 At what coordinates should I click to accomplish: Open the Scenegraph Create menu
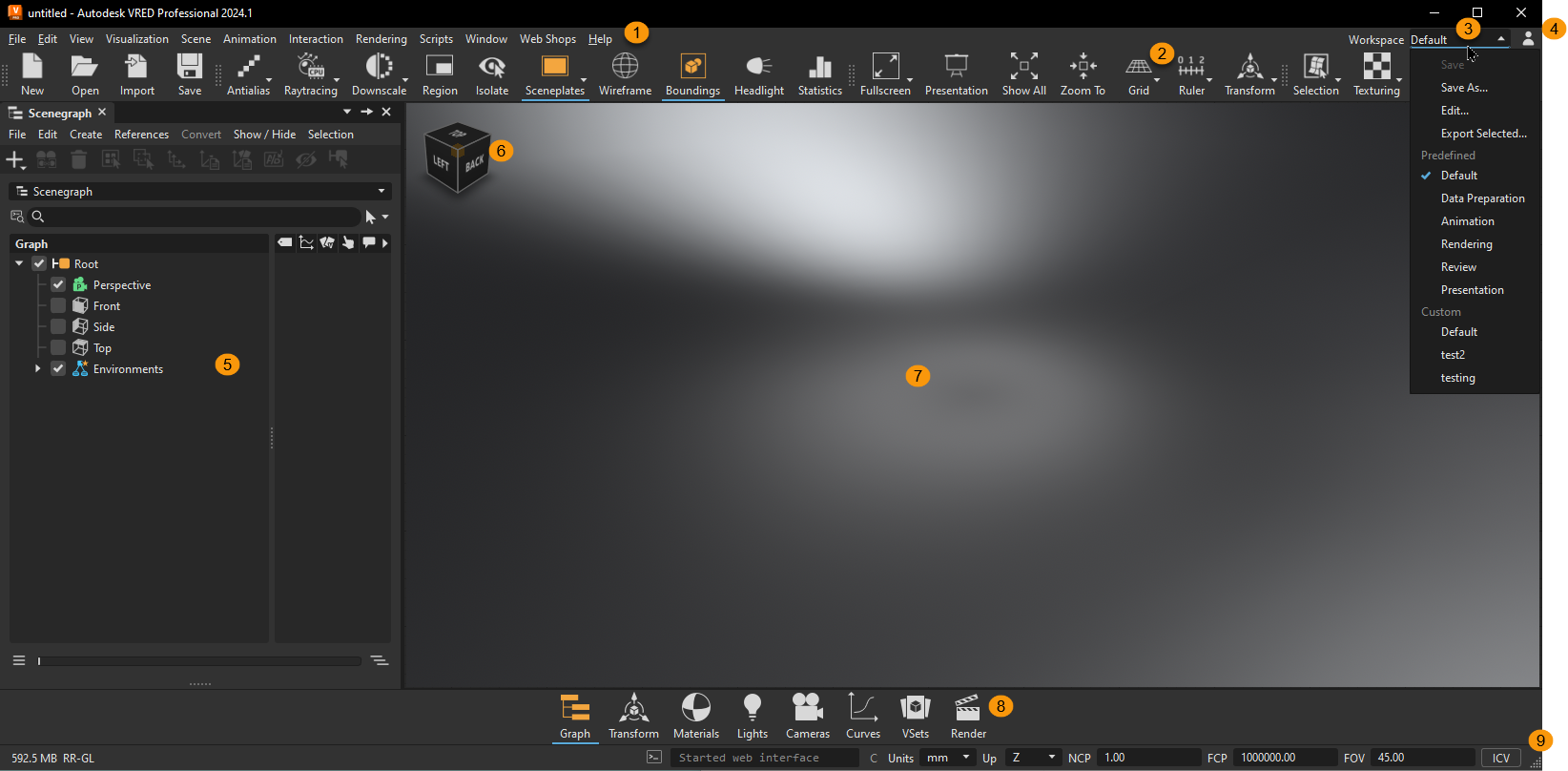(86, 135)
